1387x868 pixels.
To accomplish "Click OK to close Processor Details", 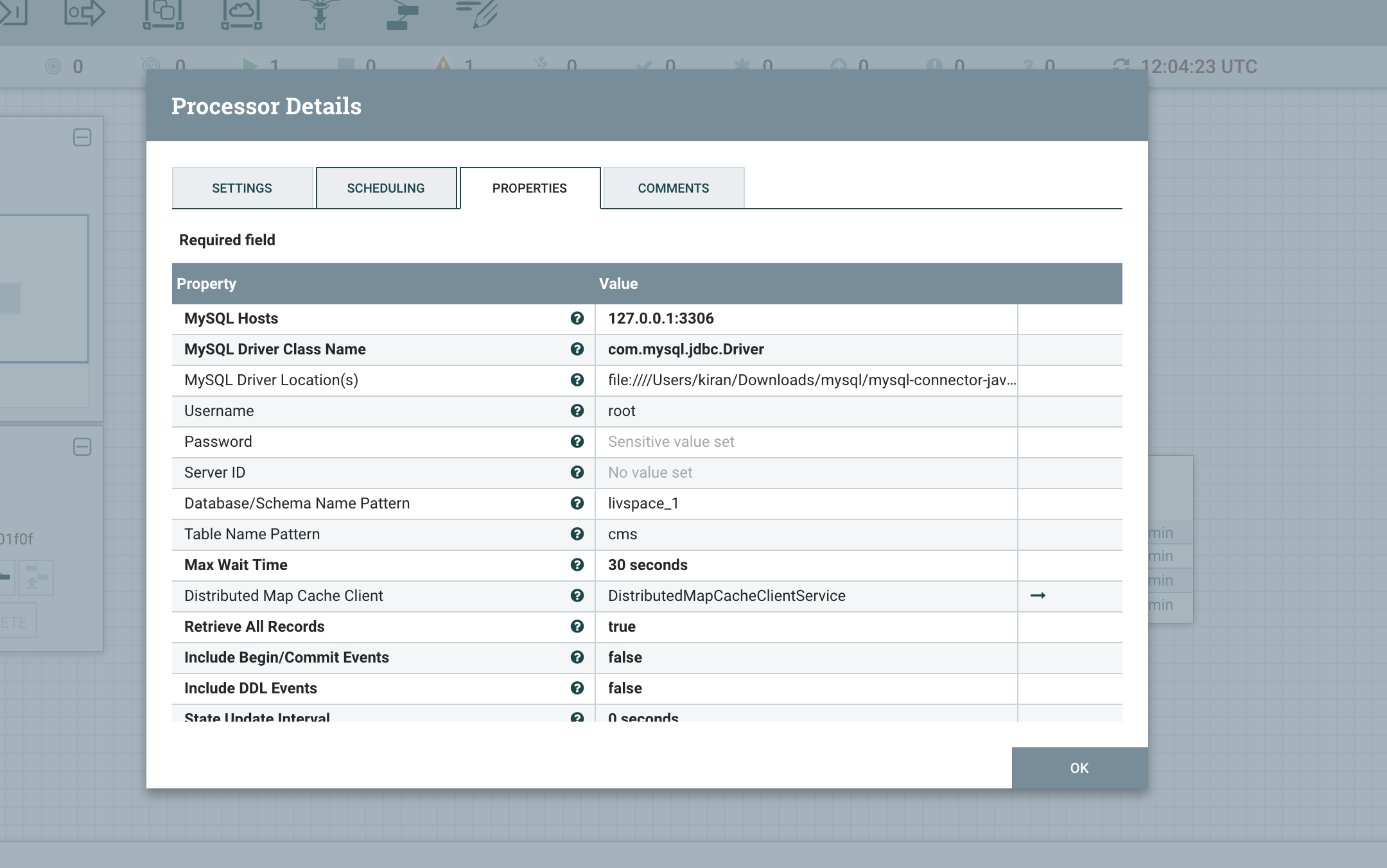I will pyautogui.click(x=1079, y=767).
